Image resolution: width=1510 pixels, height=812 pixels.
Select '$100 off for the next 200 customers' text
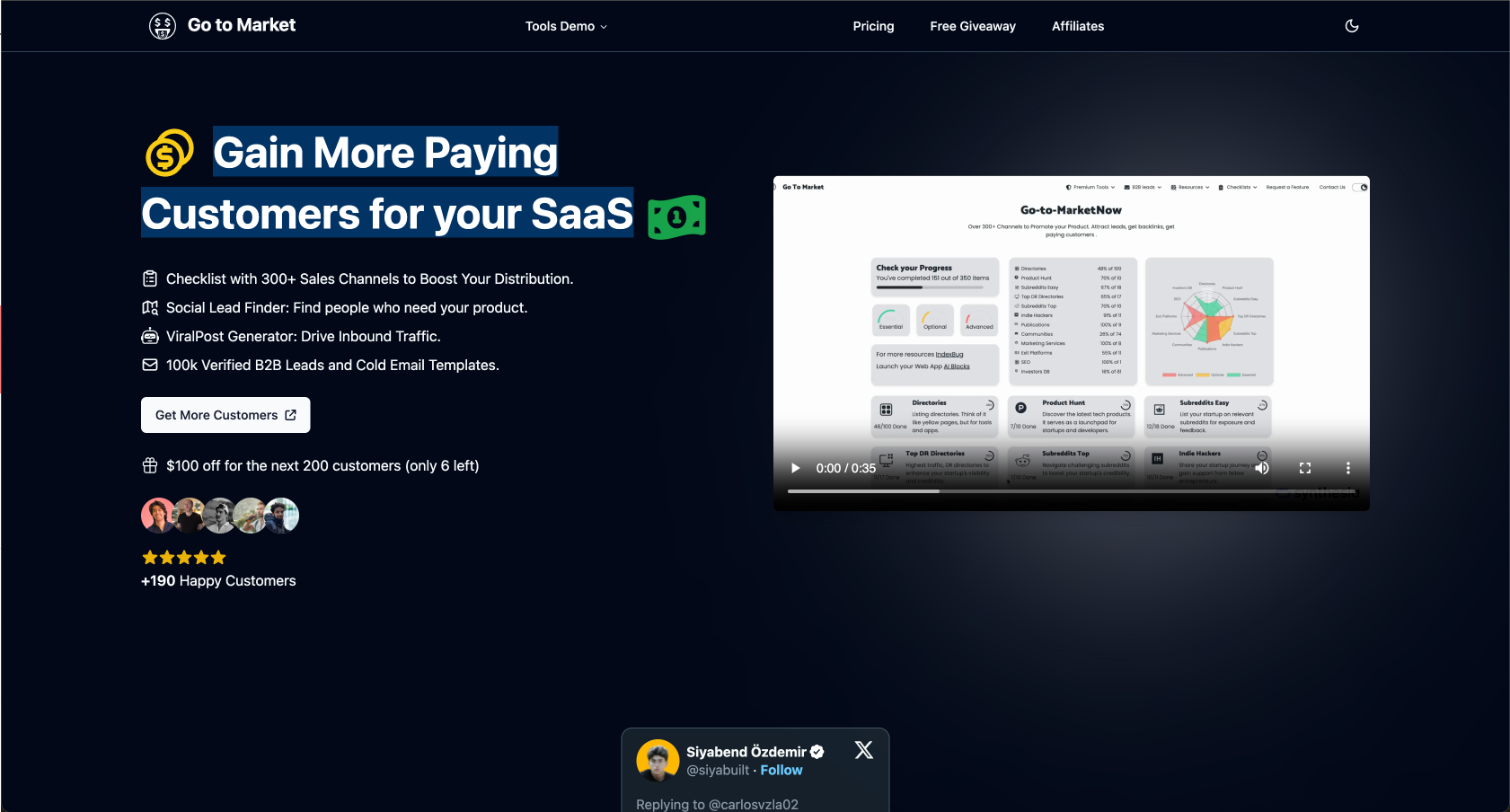coord(322,465)
